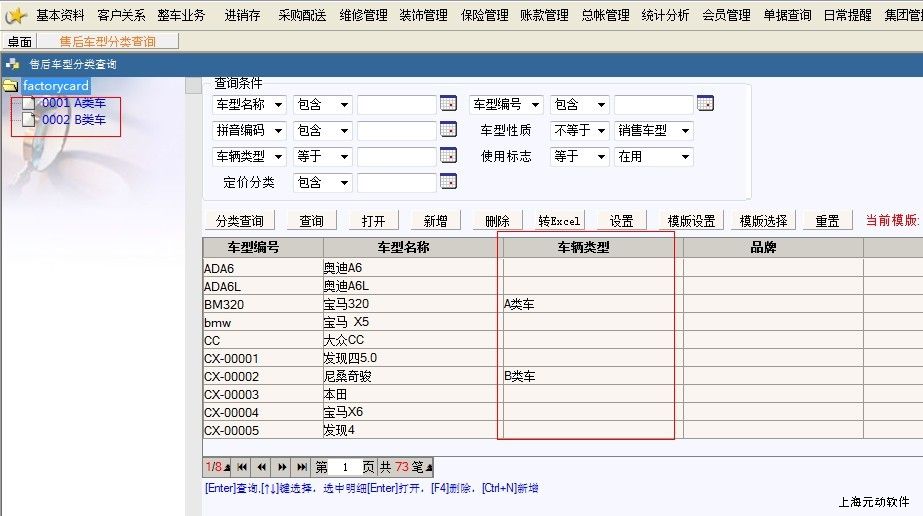
Task: Click the 分类查询 button
Action: point(239,221)
